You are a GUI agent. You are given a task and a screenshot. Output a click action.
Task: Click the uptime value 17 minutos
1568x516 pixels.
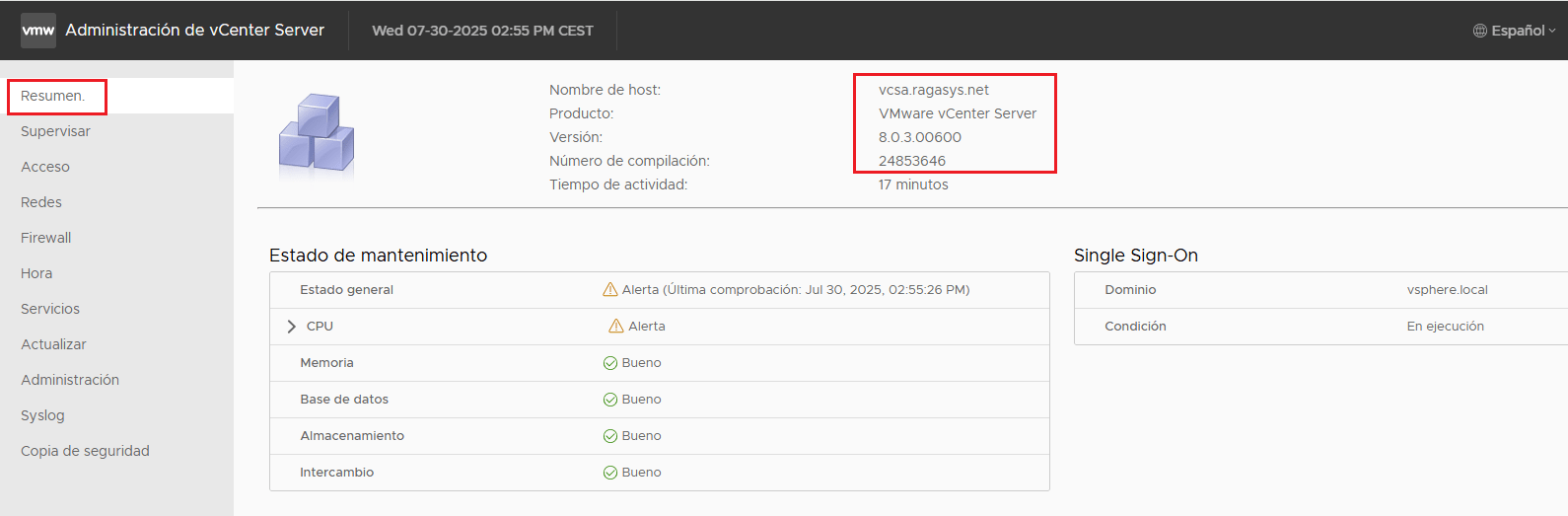tap(913, 184)
